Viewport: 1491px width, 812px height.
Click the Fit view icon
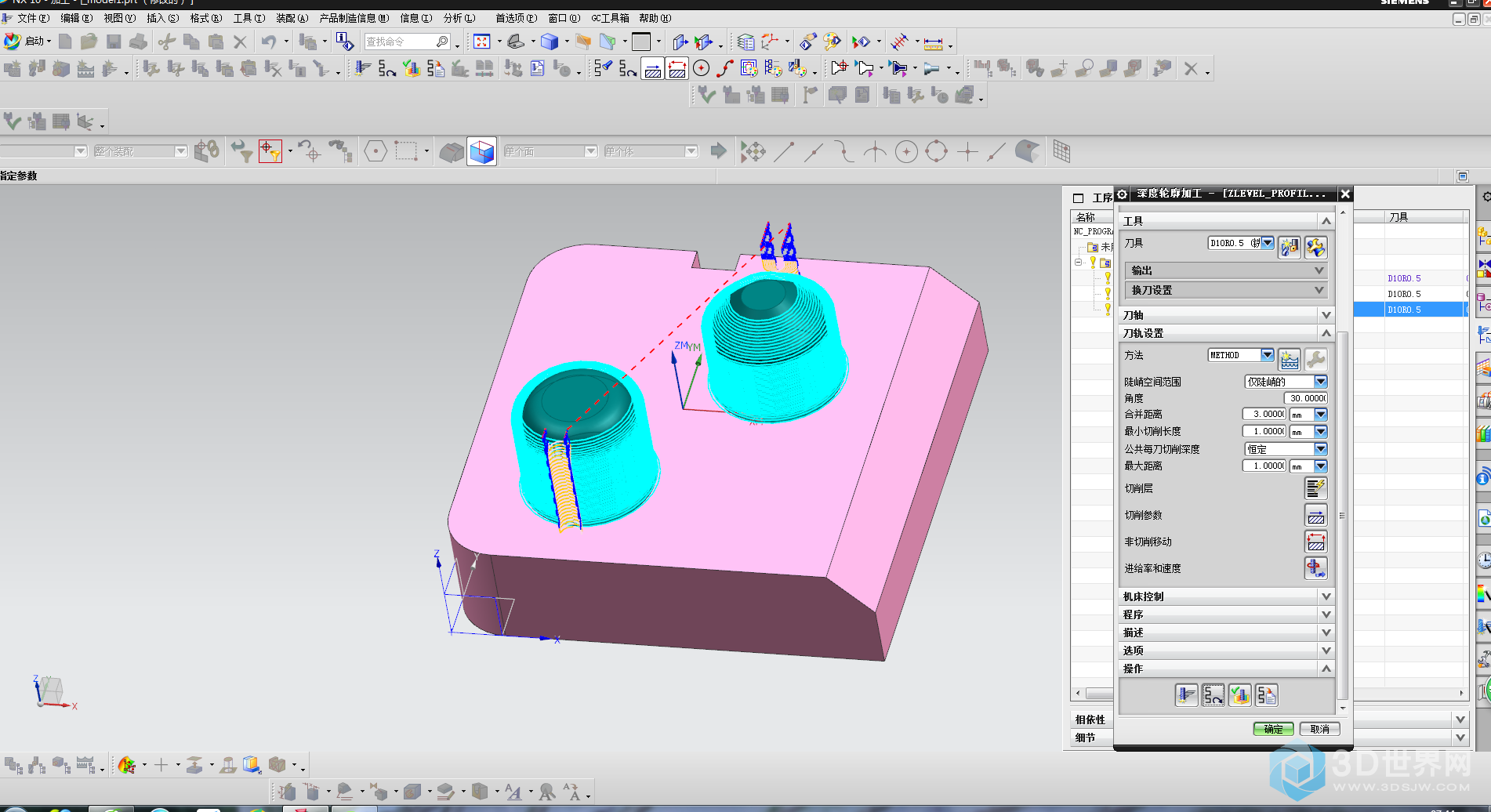[482, 42]
